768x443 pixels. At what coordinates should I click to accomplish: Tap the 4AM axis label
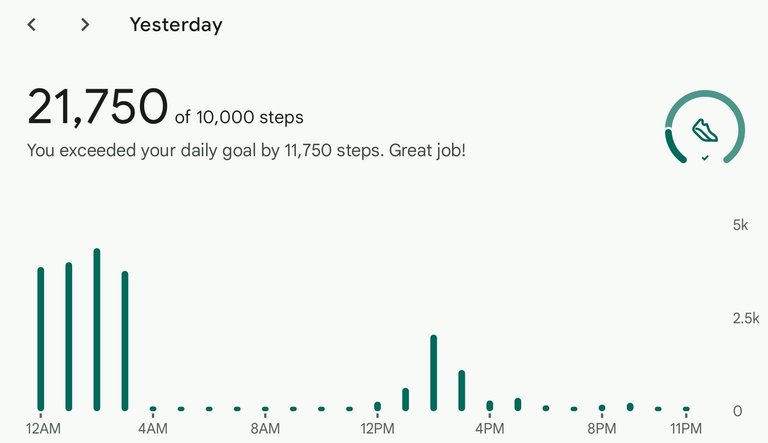[x=153, y=429]
